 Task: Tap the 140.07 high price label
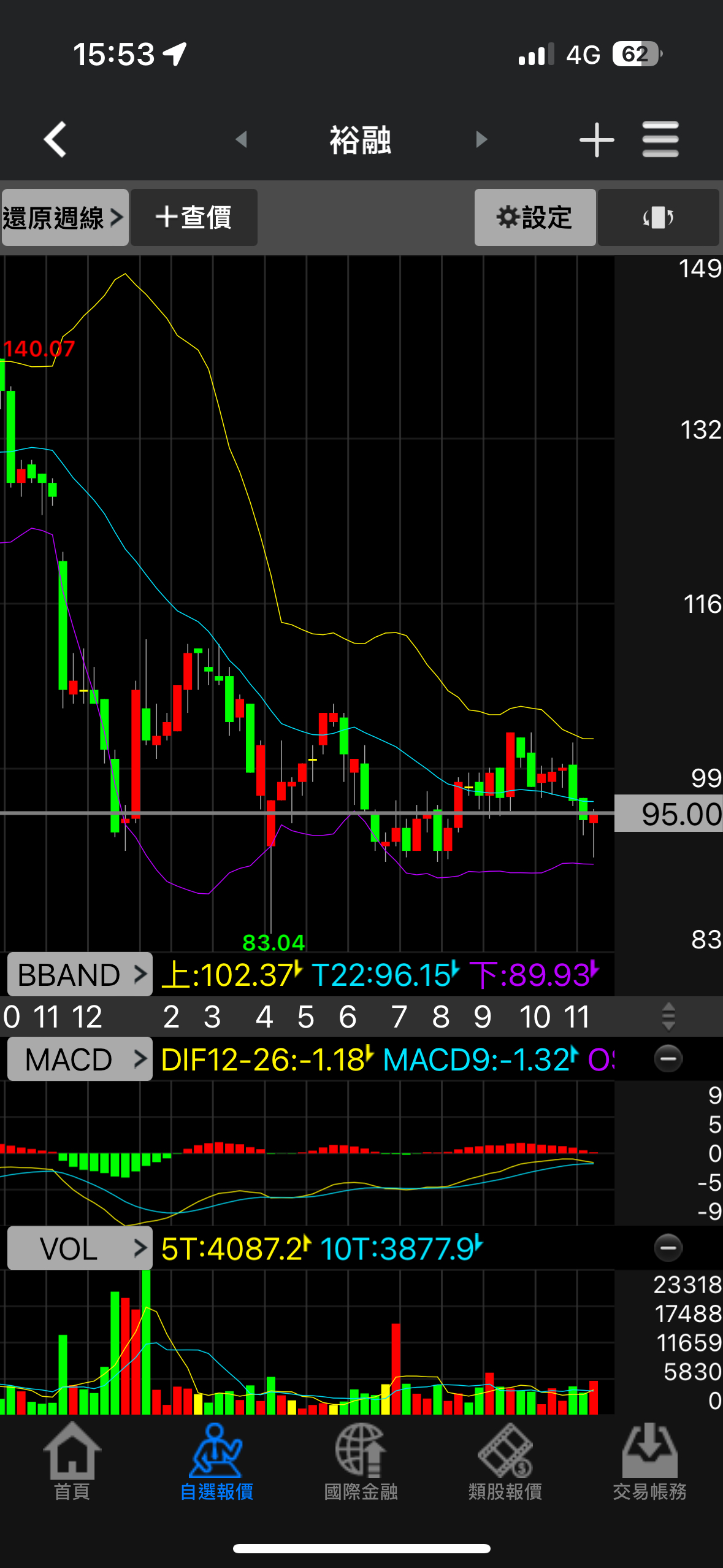39,349
